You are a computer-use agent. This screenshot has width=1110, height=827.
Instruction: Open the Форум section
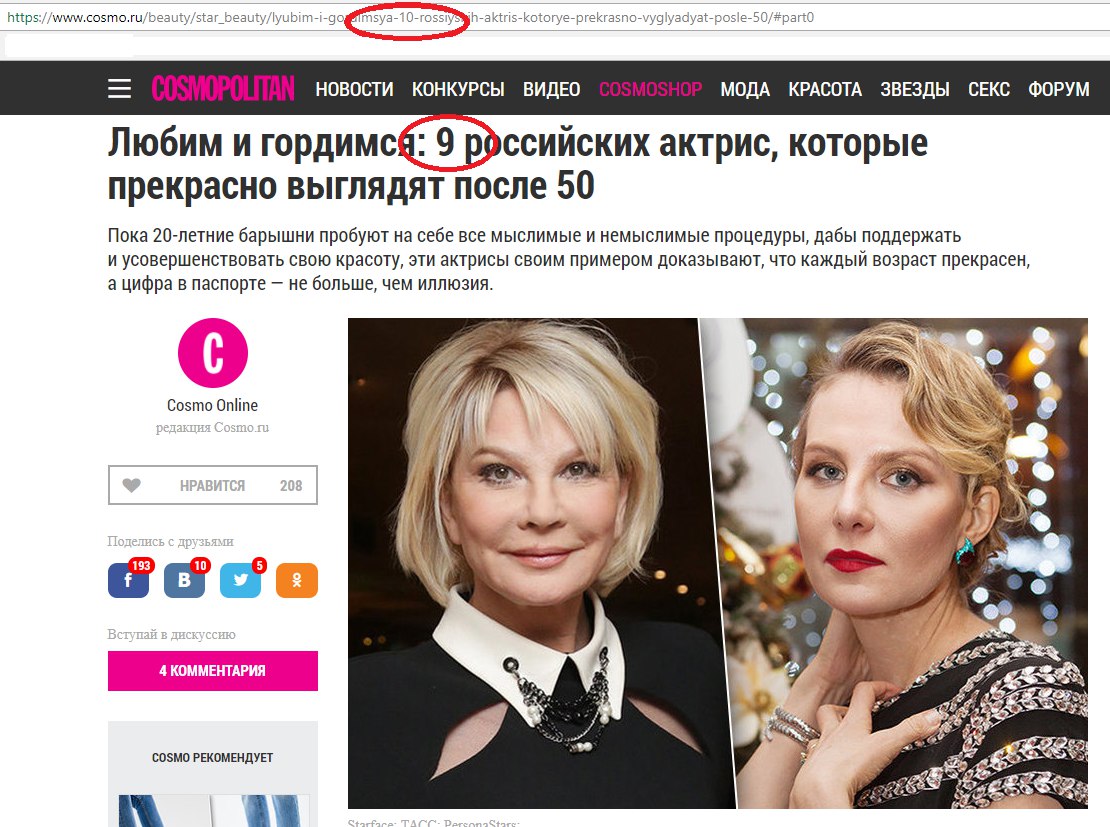tap(1058, 89)
